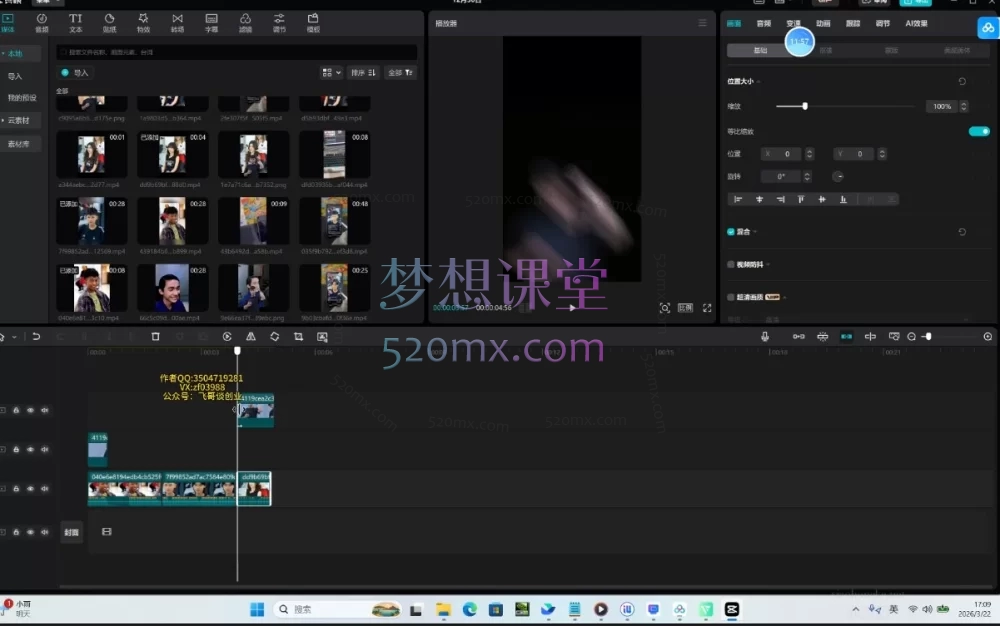
Task: Click the 导入 (Import) button
Action: [x=76, y=73]
